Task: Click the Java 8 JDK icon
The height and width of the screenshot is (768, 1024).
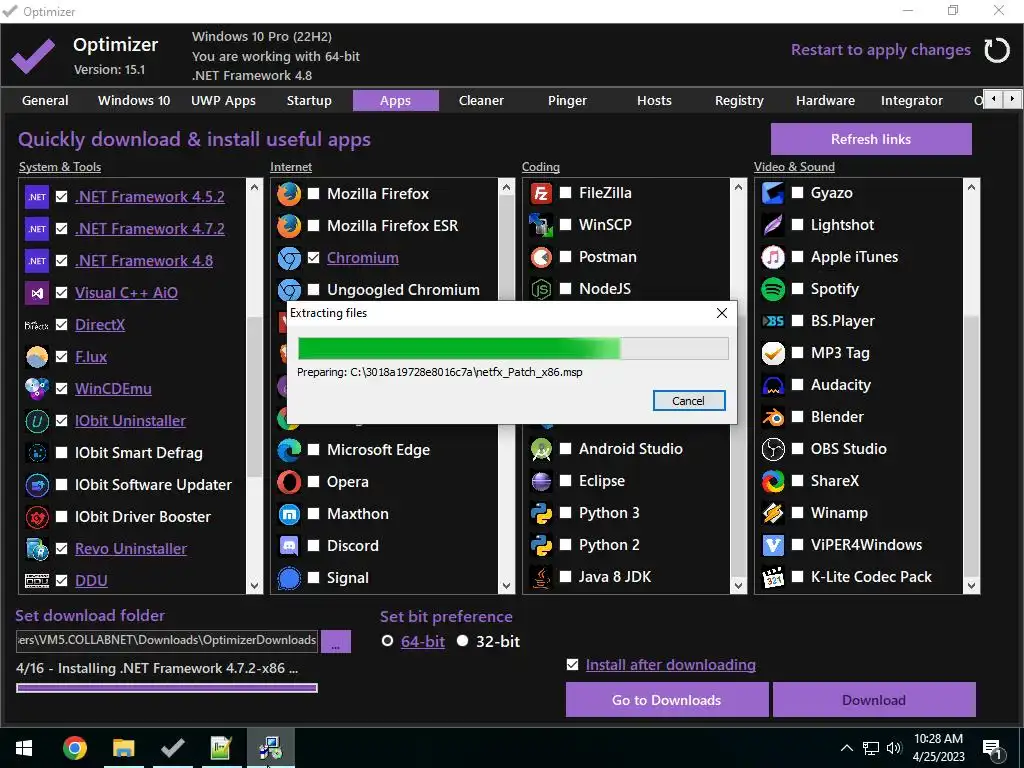Action: pyautogui.click(x=541, y=577)
